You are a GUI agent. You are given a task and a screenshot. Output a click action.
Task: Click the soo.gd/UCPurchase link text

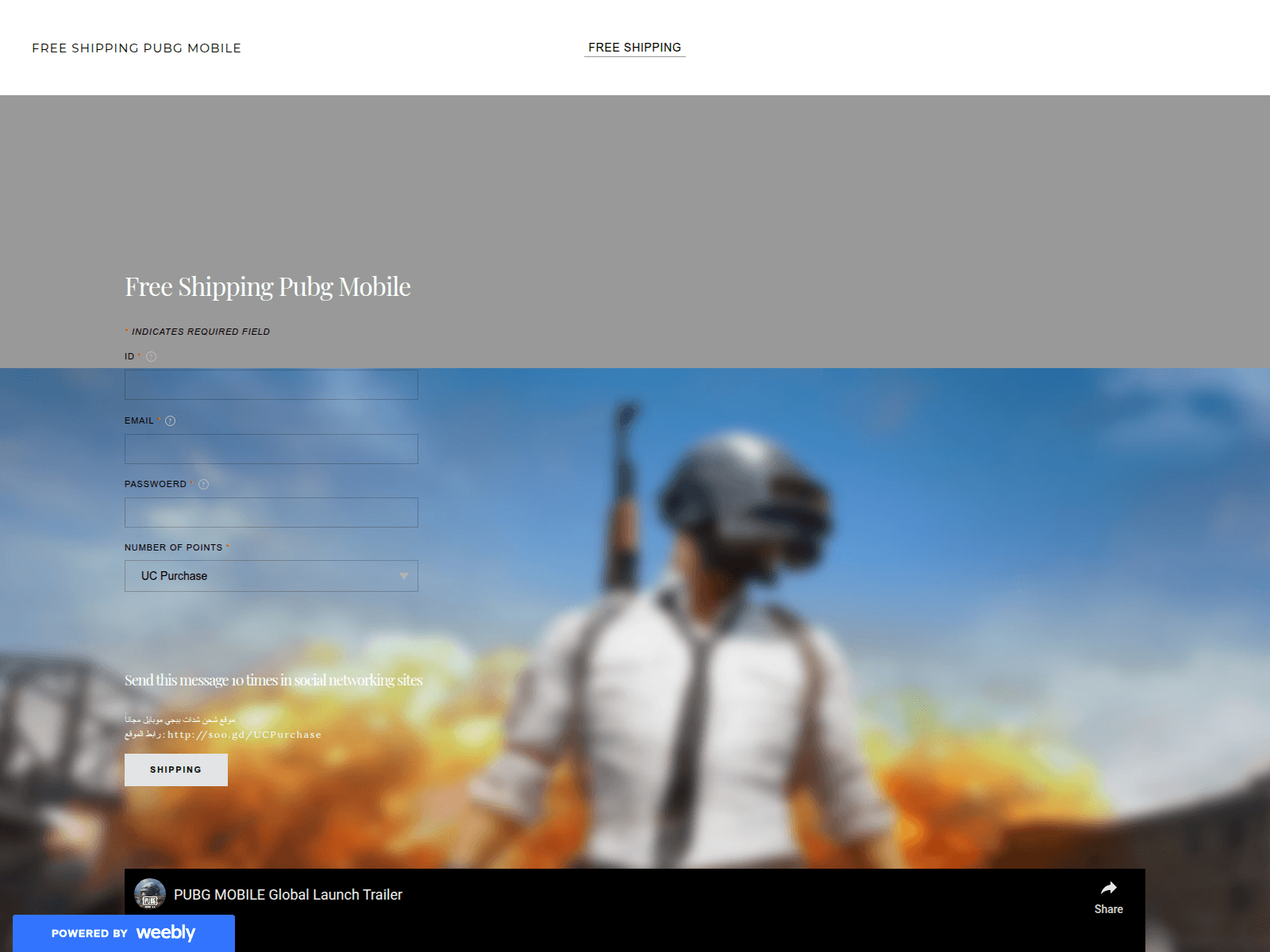(244, 735)
